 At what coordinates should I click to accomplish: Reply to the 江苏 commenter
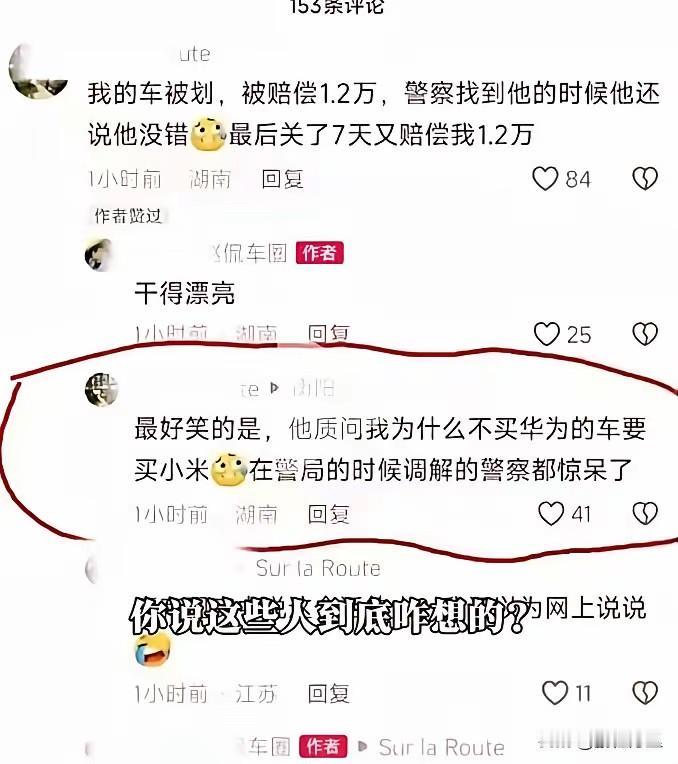click(x=329, y=693)
